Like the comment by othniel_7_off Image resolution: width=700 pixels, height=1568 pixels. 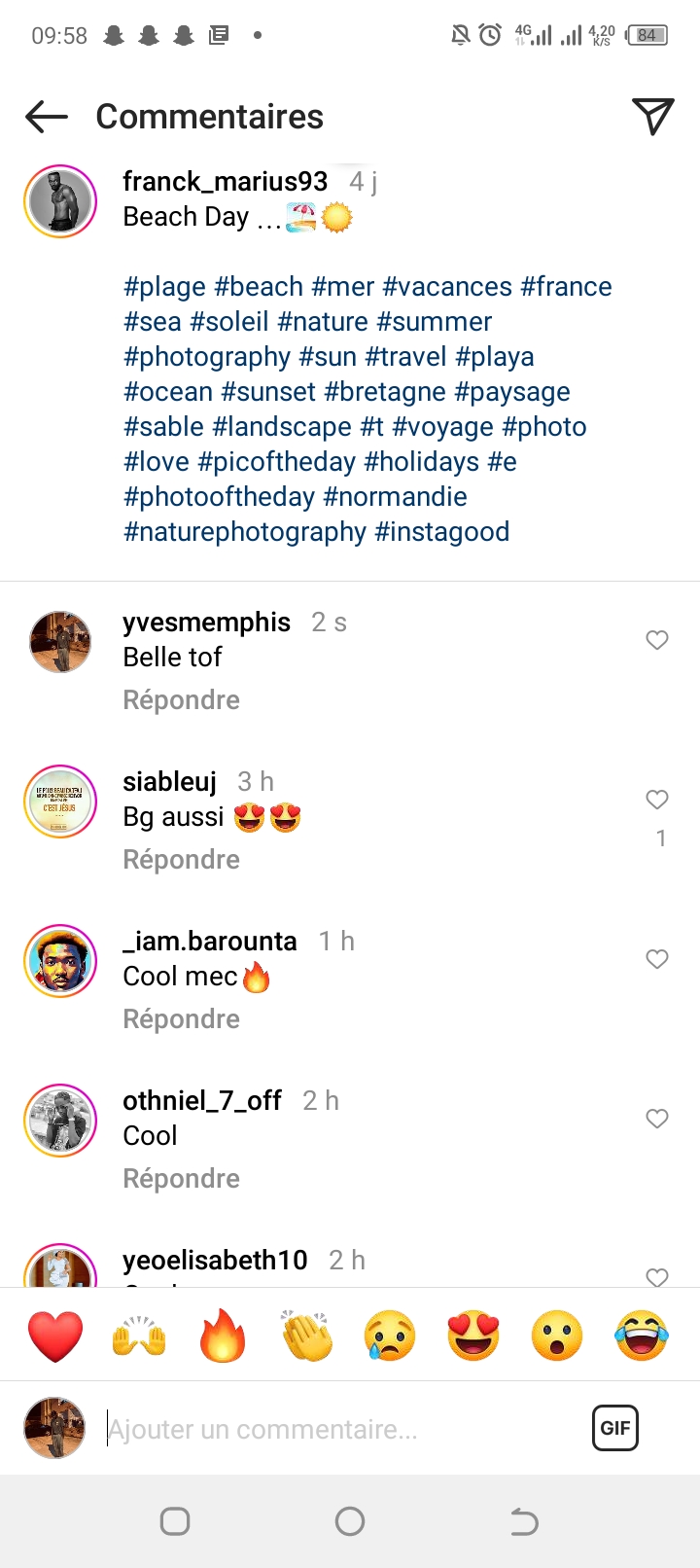coord(657,1119)
